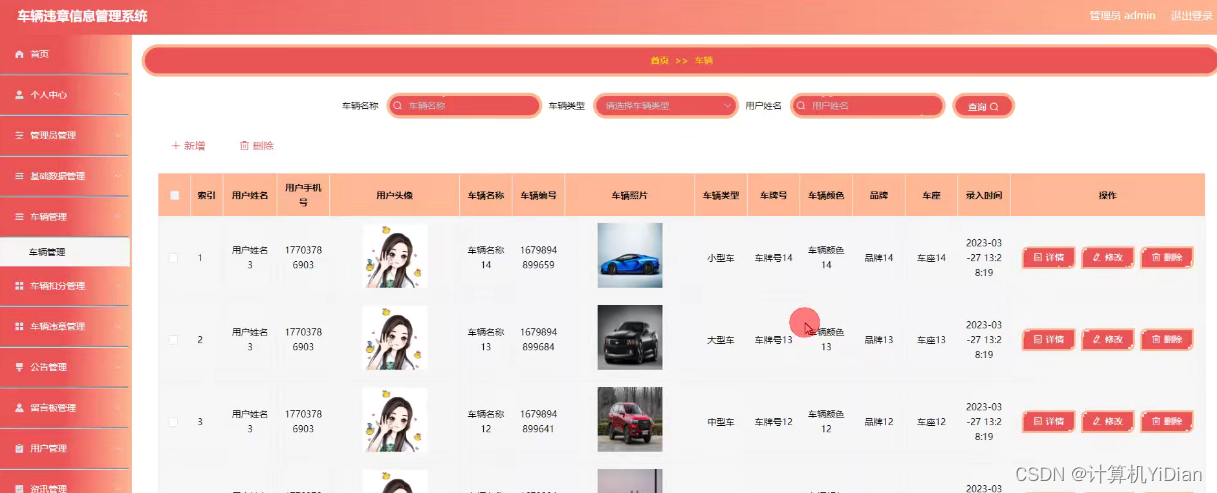Click 详情 button in row 车牌号12
Viewport: 1217px width, 493px height.
(x=1049, y=422)
